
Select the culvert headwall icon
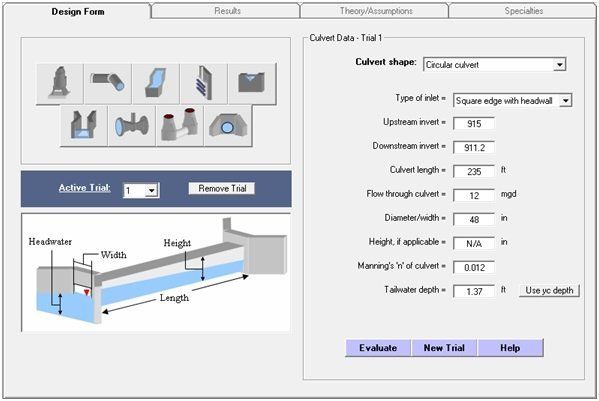click(228, 126)
